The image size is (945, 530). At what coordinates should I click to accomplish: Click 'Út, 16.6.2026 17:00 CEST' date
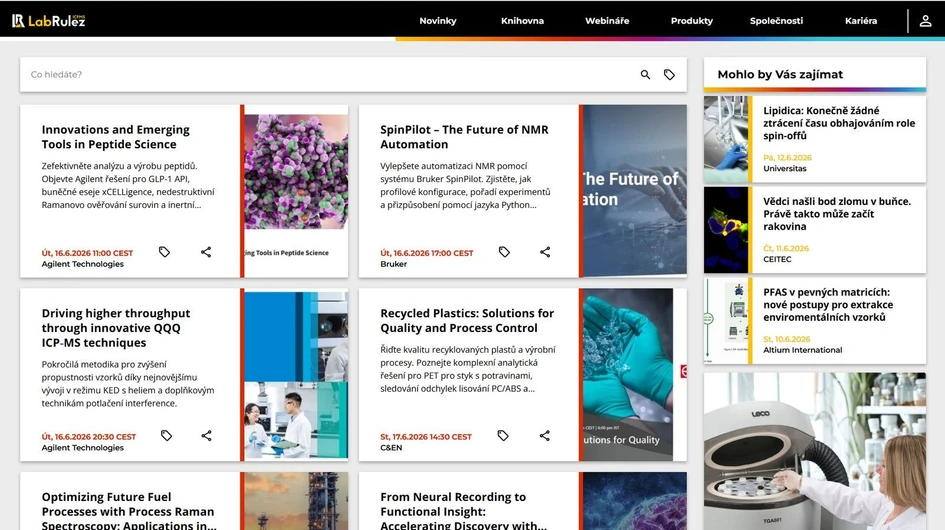[427, 253]
